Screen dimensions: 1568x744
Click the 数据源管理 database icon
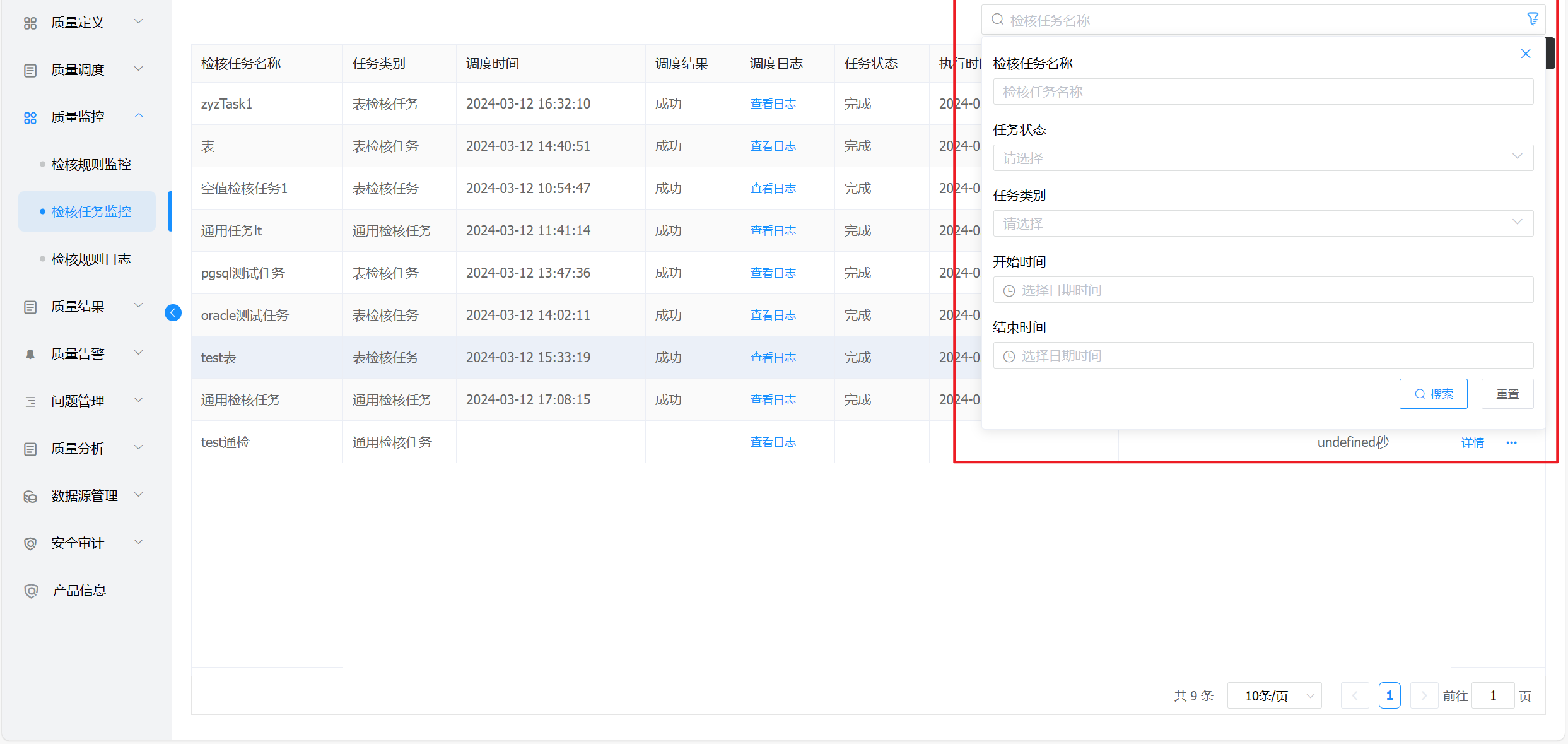30,497
